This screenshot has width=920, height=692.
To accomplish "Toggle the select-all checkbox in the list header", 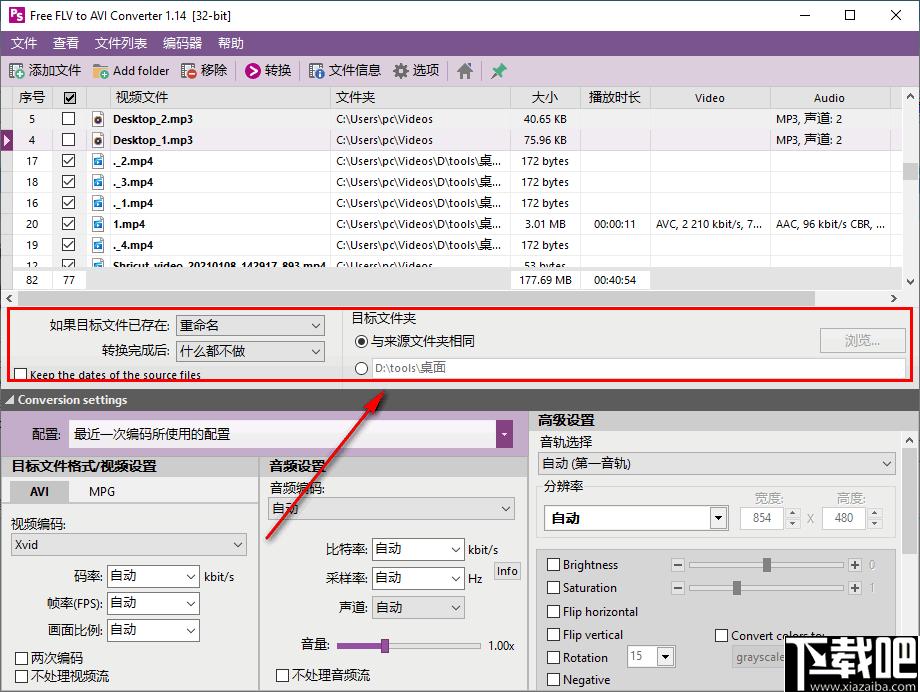I will click(x=70, y=98).
